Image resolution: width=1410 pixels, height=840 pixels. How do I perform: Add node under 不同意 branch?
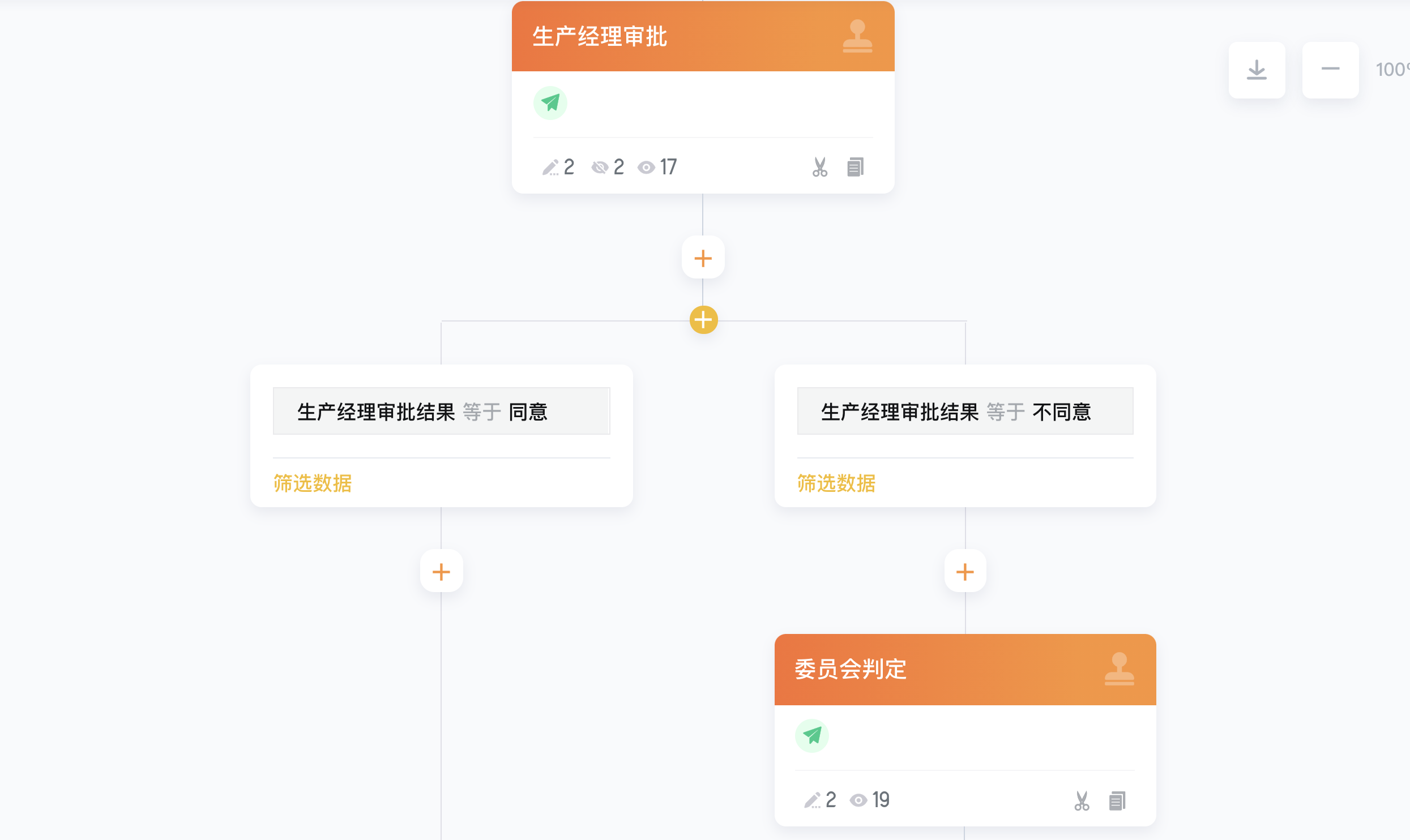click(965, 571)
